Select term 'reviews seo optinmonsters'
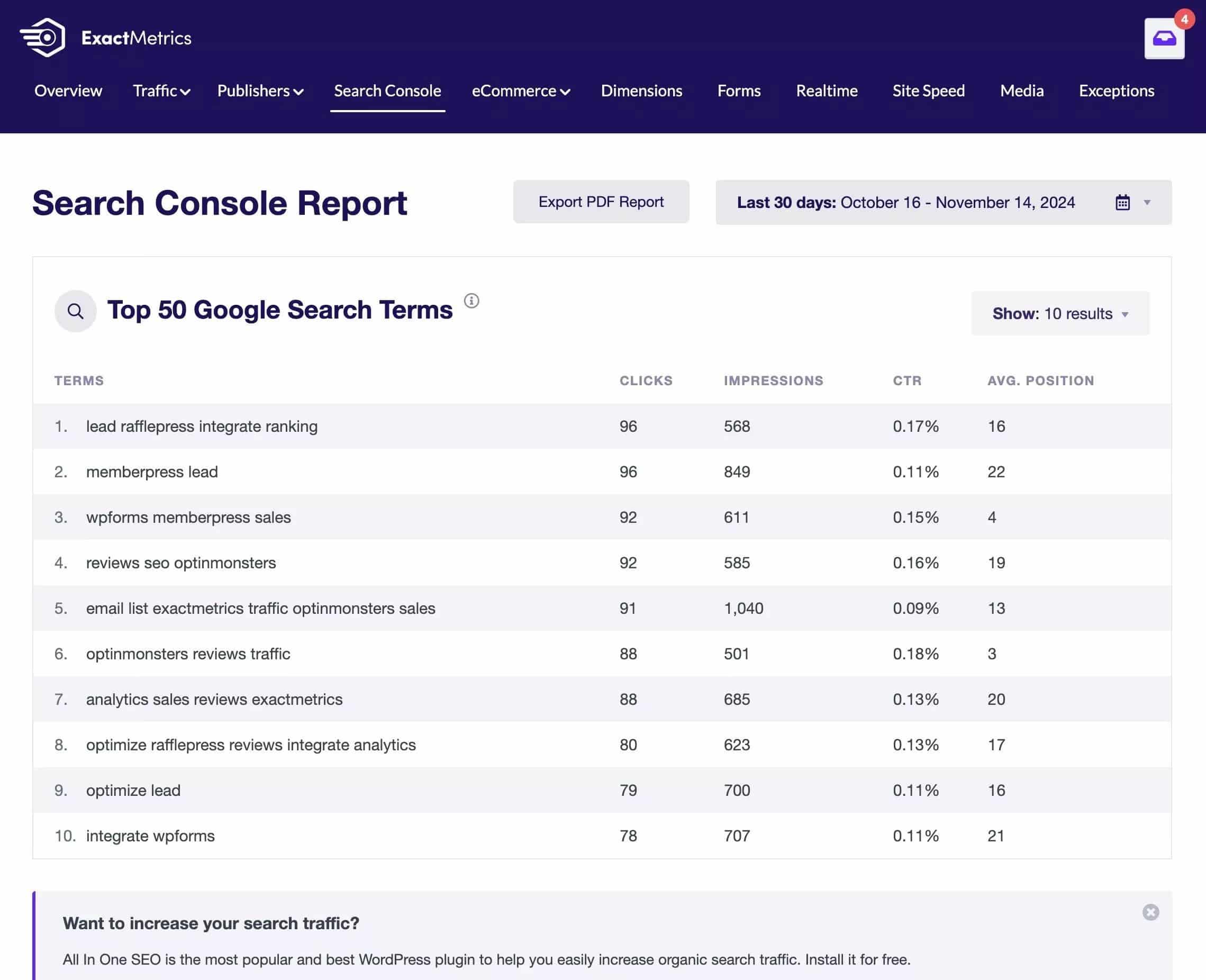 click(180, 563)
